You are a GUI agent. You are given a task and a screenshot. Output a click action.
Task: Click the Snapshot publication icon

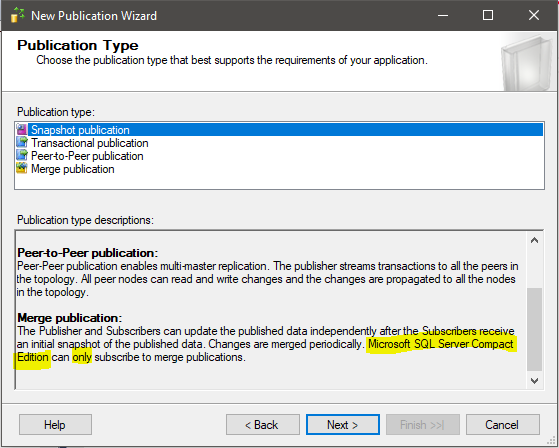pos(22,130)
